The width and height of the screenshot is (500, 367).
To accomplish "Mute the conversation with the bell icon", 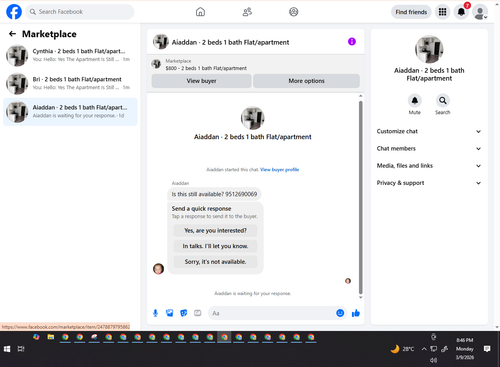I will click(x=415, y=100).
